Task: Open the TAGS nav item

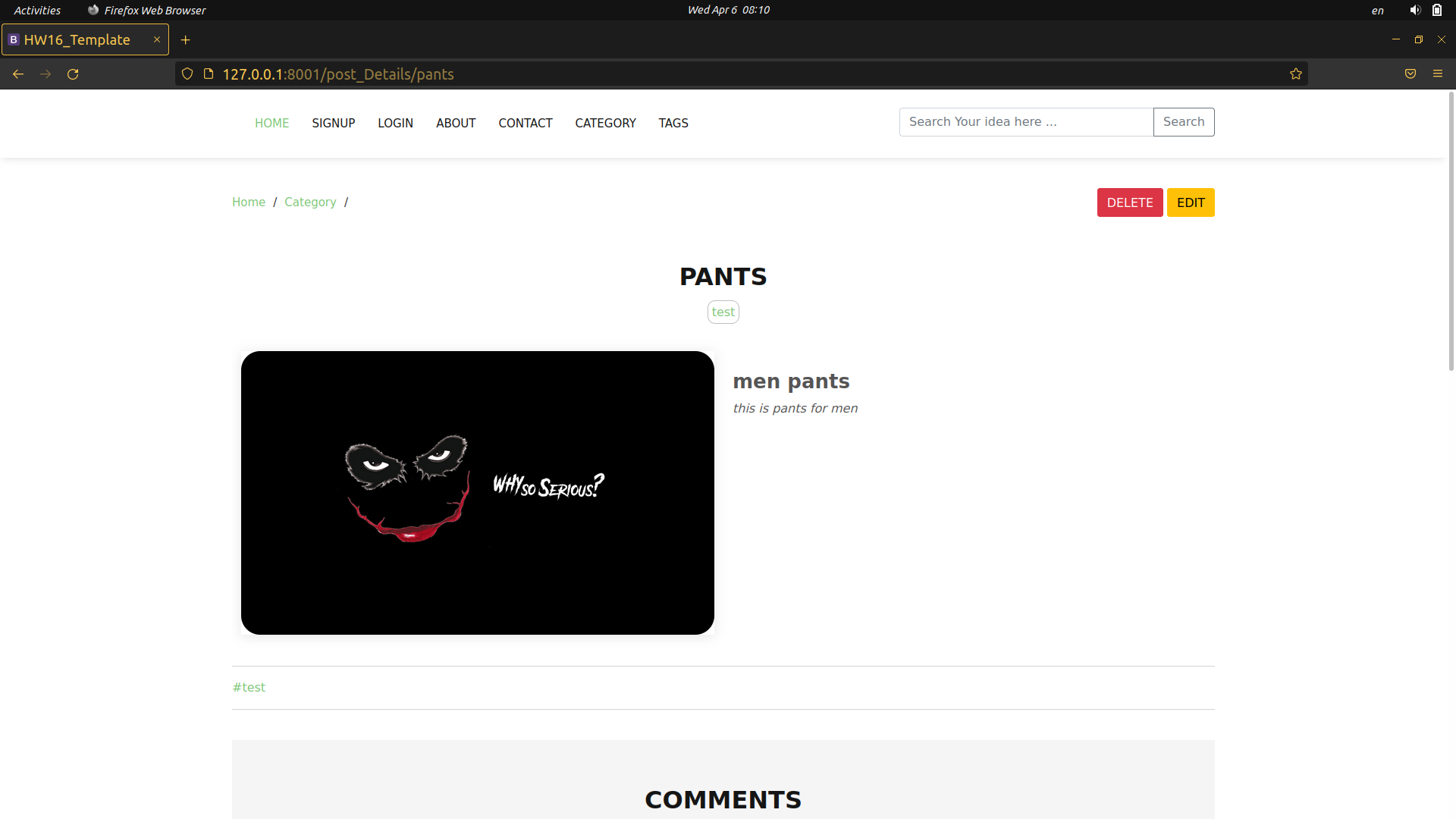Action: pyautogui.click(x=673, y=123)
